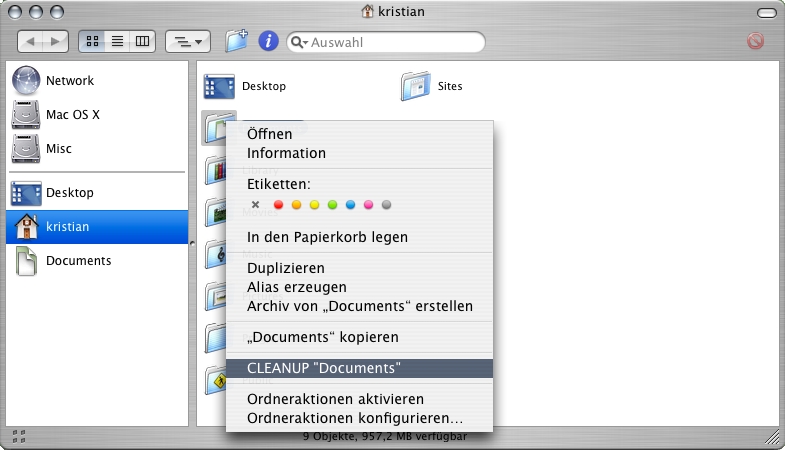Choose Information in the context menu
This screenshot has height=450, width=785.
click(359, 153)
